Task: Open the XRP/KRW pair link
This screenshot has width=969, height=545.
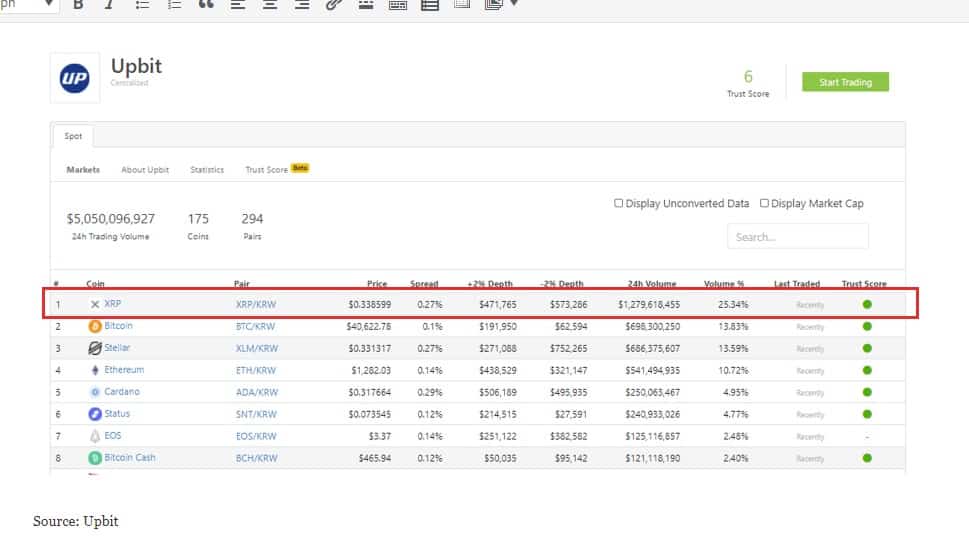Action: pos(256,305)
